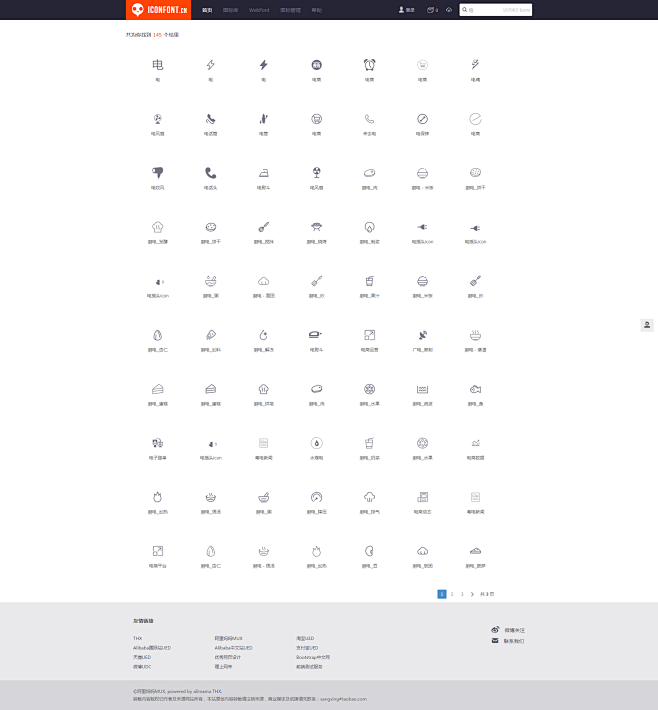658x710 pixels.
Task: Click the cloud upload icon in header
Action: [449, 10]
